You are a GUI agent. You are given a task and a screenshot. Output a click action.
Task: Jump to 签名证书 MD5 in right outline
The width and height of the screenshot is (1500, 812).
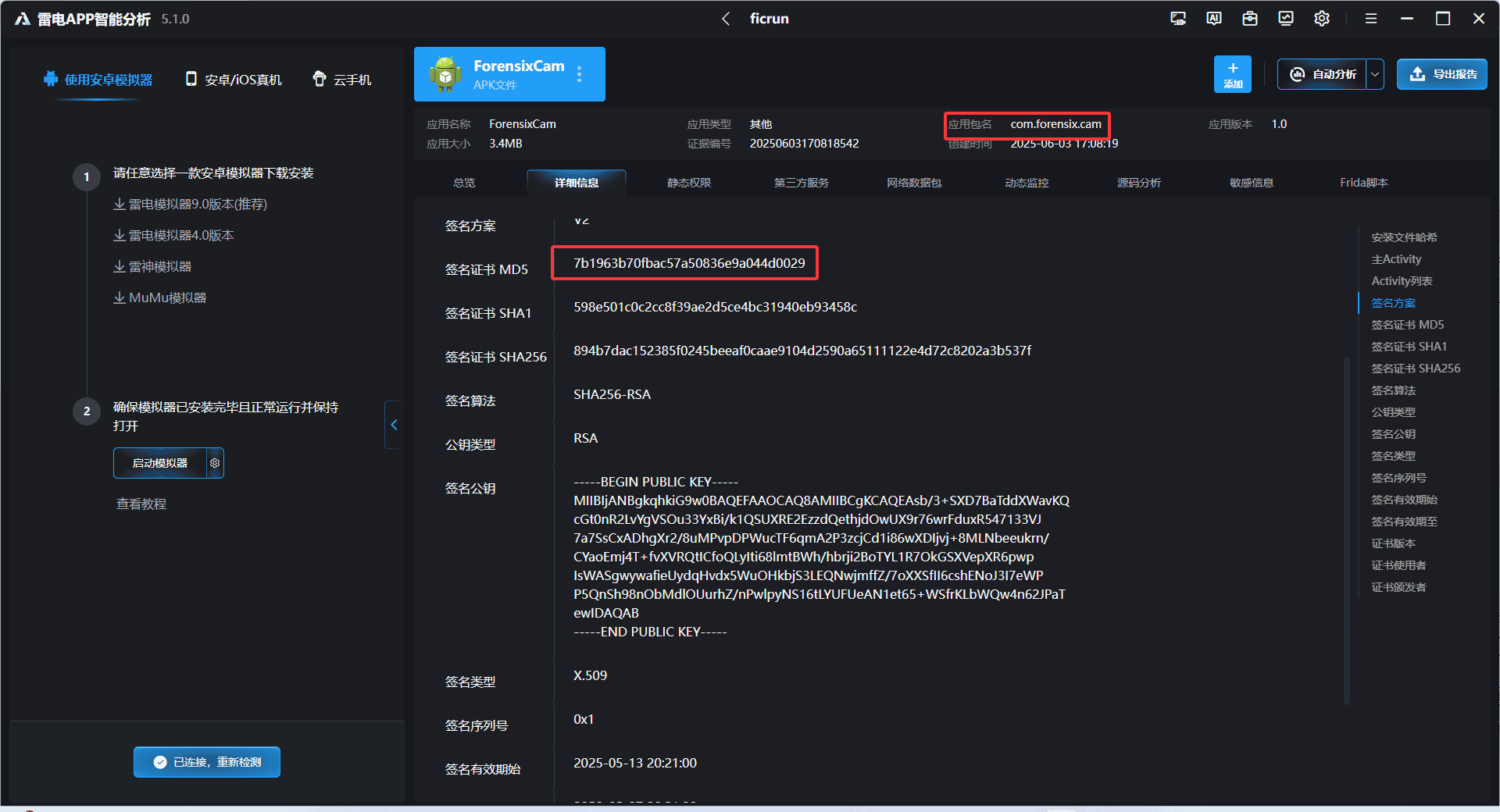1407,325
